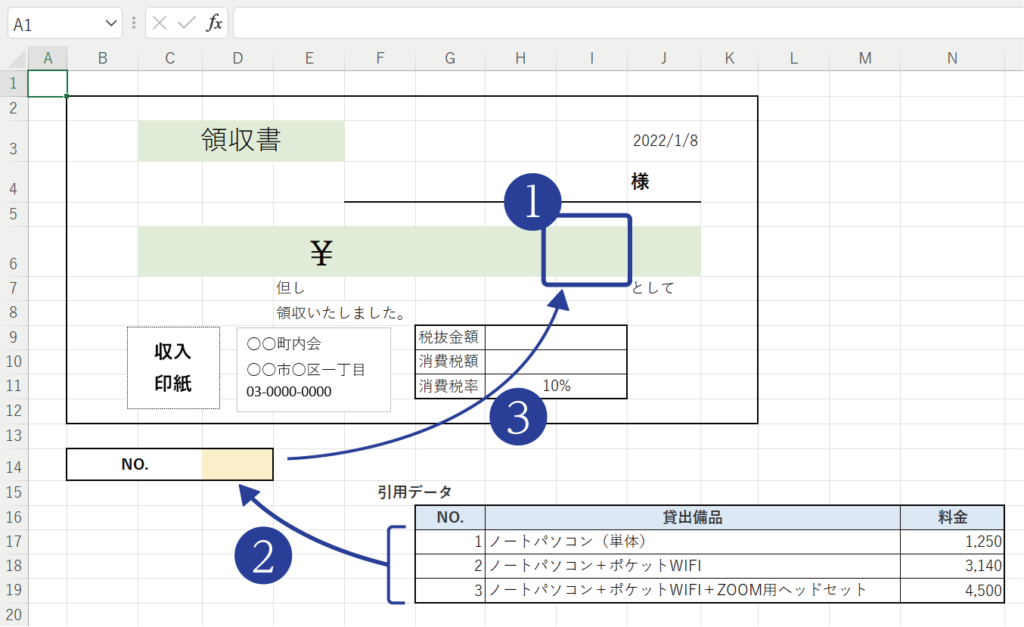
Task: Click the 収入印紙 stamp box
Action: [173, 367]
